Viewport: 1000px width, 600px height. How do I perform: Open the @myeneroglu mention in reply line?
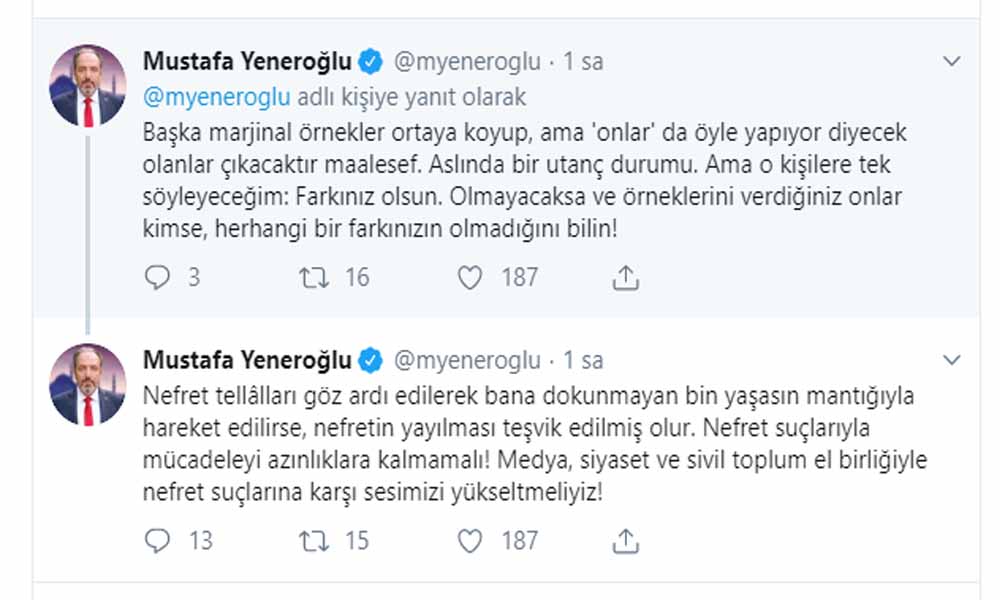pos(217,98)
